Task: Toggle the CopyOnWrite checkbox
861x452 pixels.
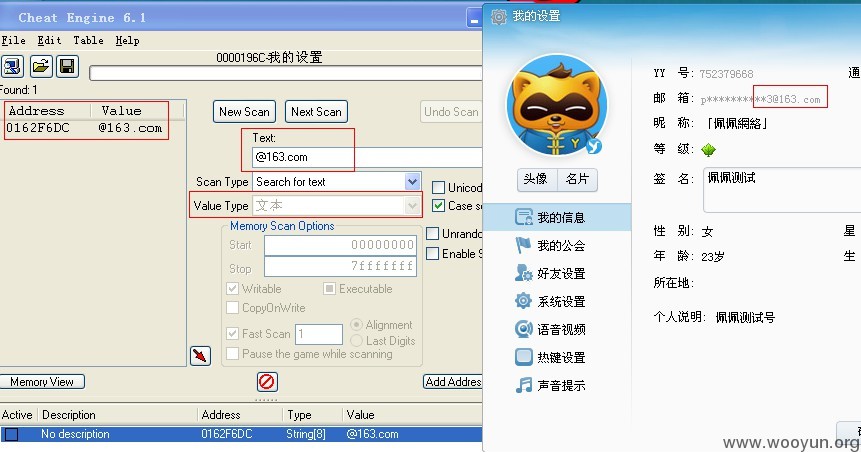Action: (232, 308)
